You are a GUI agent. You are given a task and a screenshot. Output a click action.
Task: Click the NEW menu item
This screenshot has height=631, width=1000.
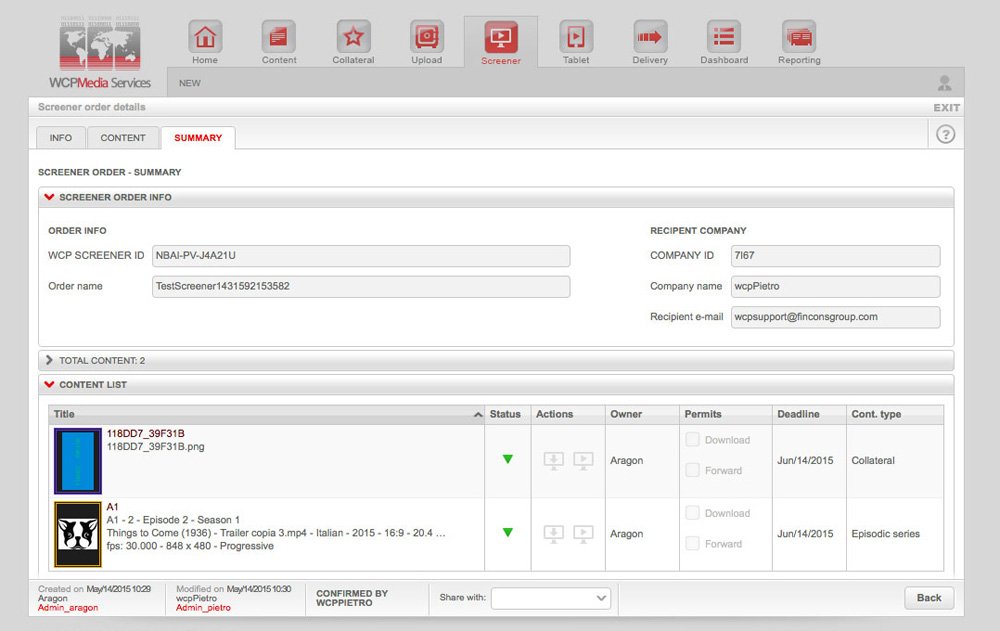[189, 83]
